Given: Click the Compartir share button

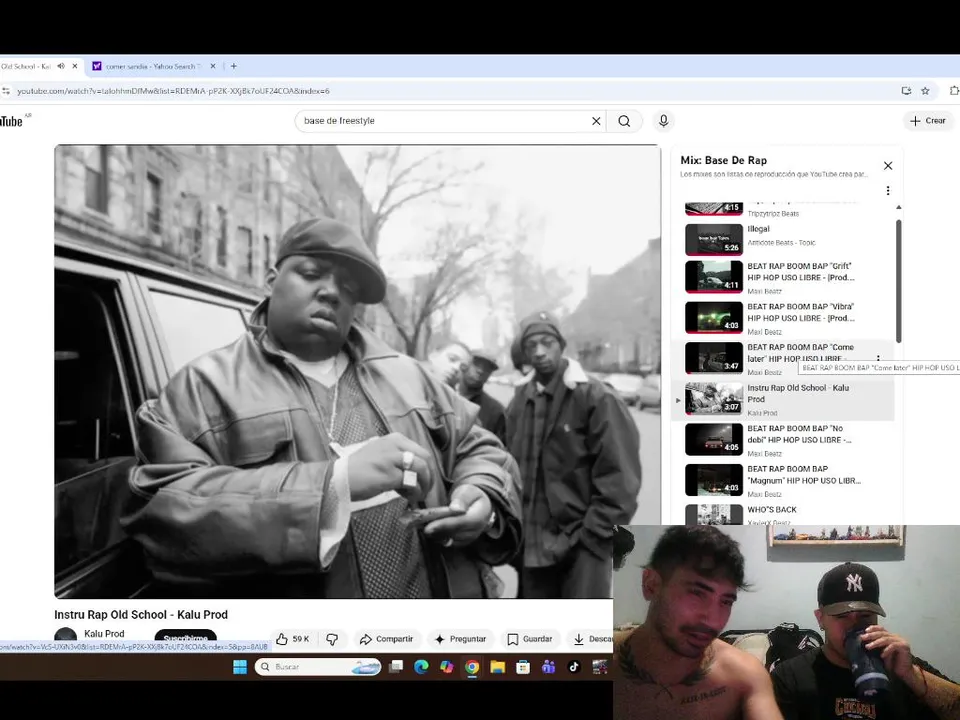Looking at the screenshot, I should click(386, 639).
